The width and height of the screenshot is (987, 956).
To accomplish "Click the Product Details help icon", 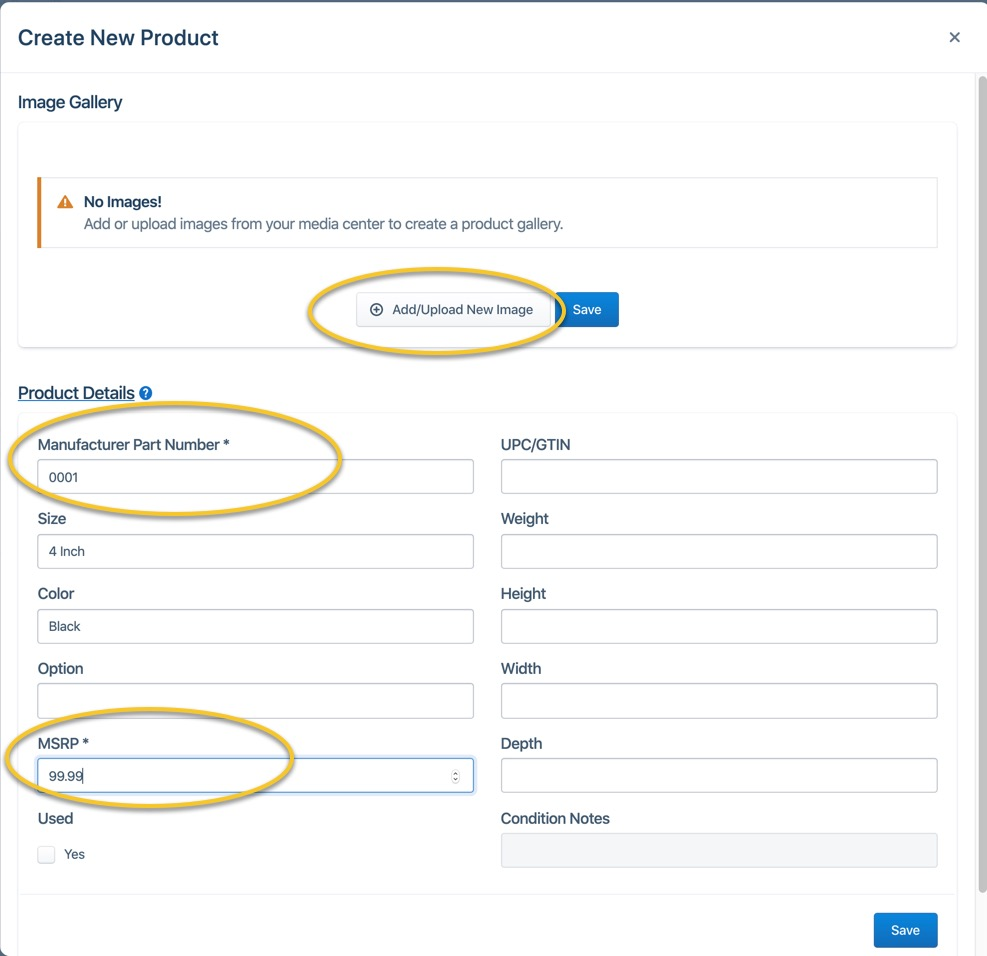I will (x=146, y=393).
